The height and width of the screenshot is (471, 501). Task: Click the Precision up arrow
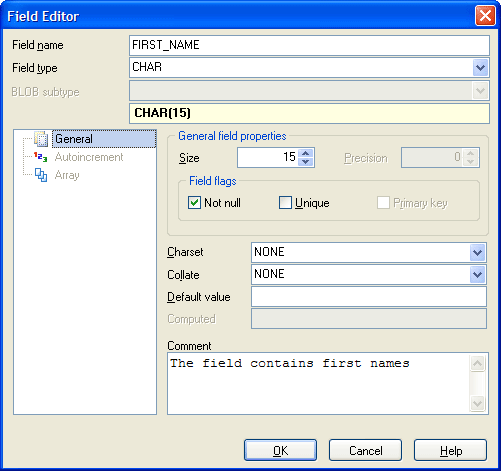470,153
